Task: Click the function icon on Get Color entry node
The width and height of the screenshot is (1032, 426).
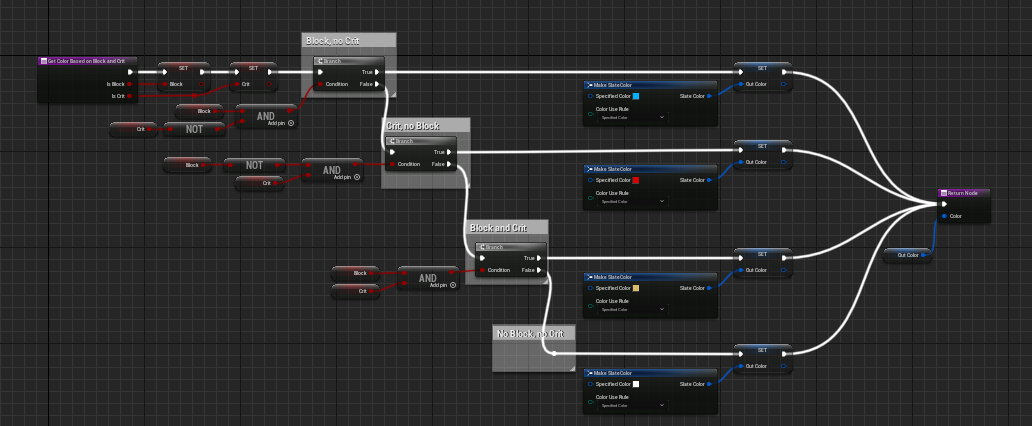Action: 44,61
